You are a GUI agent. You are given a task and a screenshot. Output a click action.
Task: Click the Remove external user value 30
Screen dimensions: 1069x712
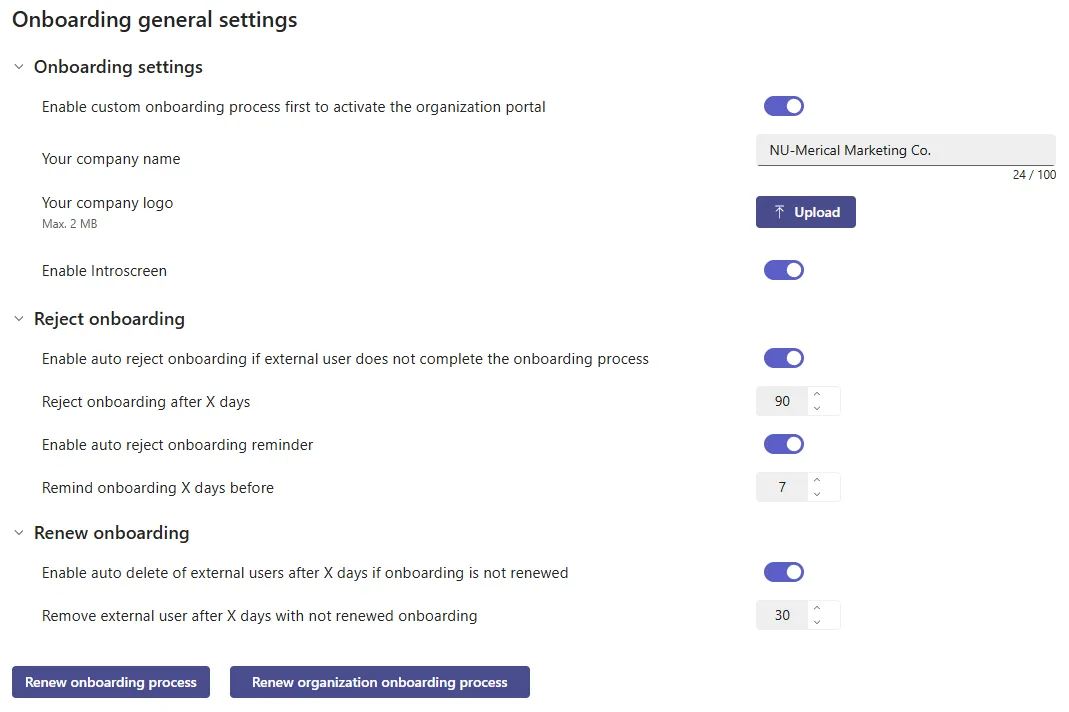coord(782,615)
